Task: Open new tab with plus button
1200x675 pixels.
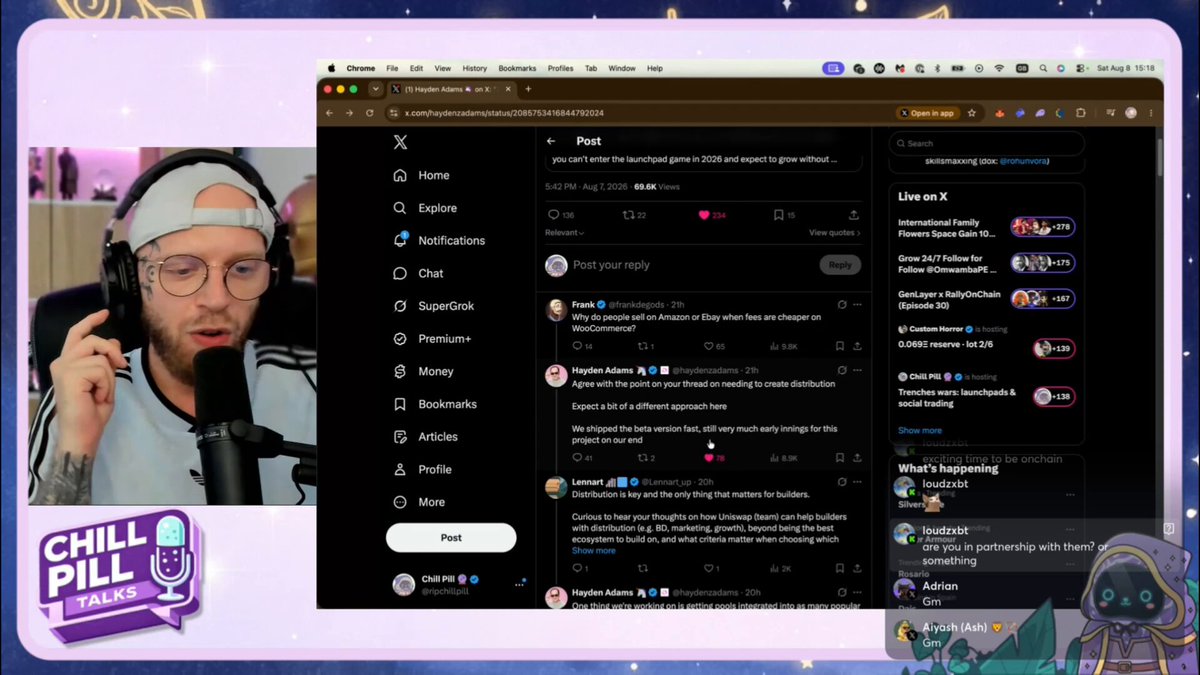Action: (x=528, y=89)
